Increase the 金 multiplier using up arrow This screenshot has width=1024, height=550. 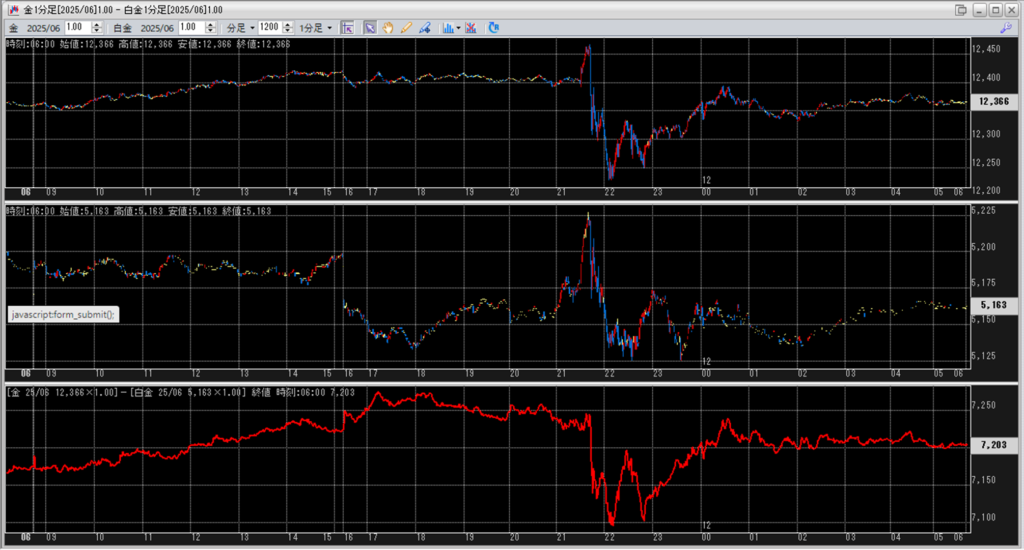[x=98, y=24]
